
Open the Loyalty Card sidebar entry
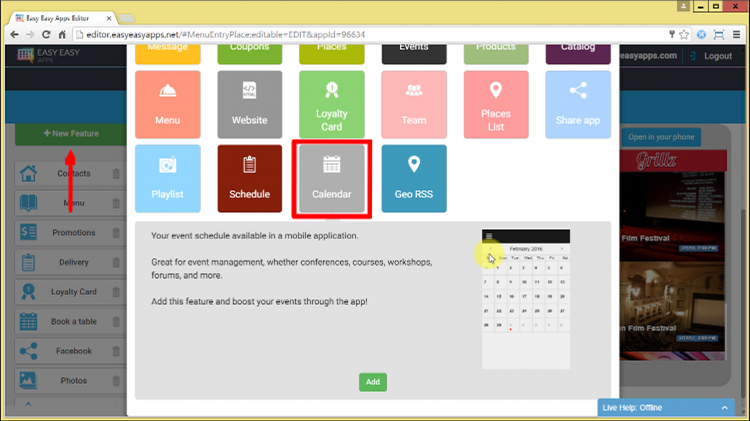(70, 292)
